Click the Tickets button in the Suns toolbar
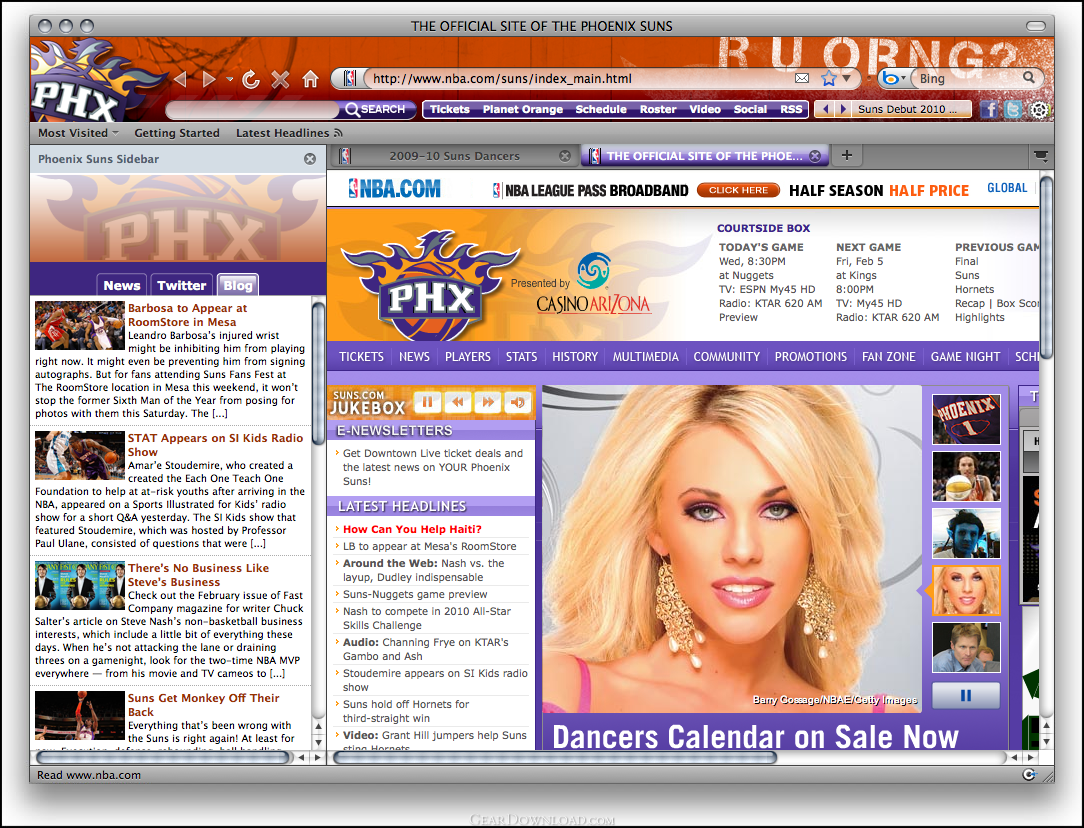This screenshot has width=1084, height=828. 449,109
